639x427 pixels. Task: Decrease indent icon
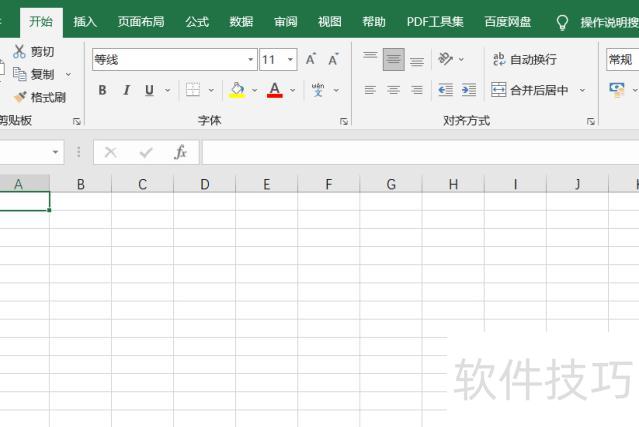tap(445, 90)
